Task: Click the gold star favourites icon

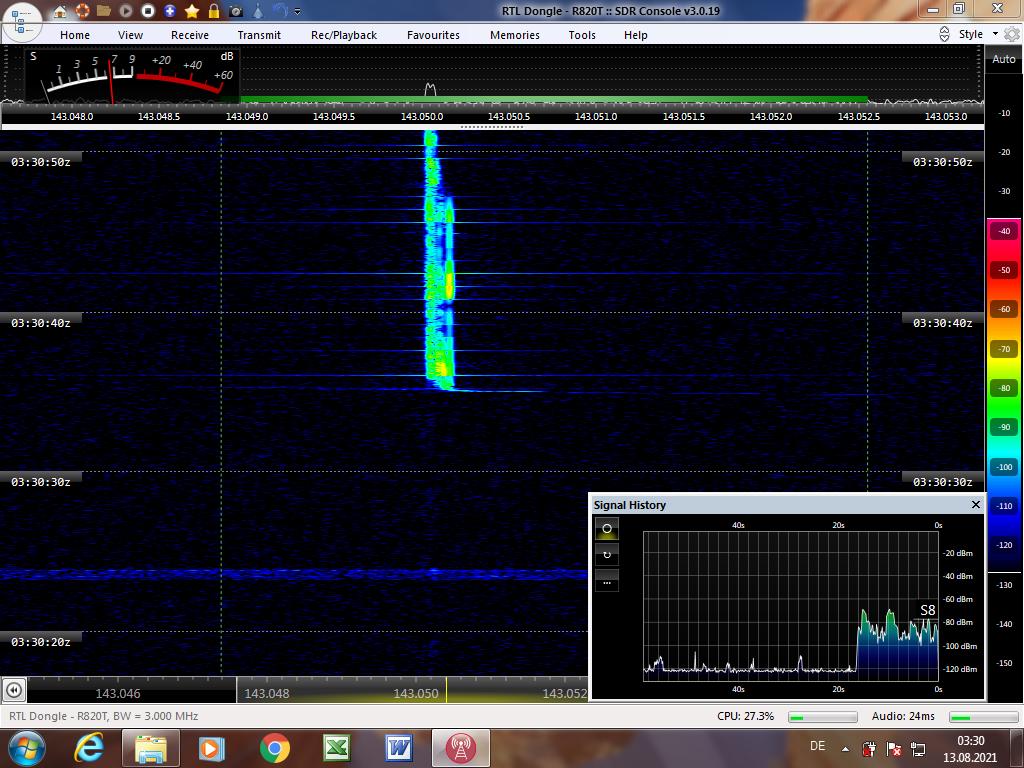Action: (192, 11)
